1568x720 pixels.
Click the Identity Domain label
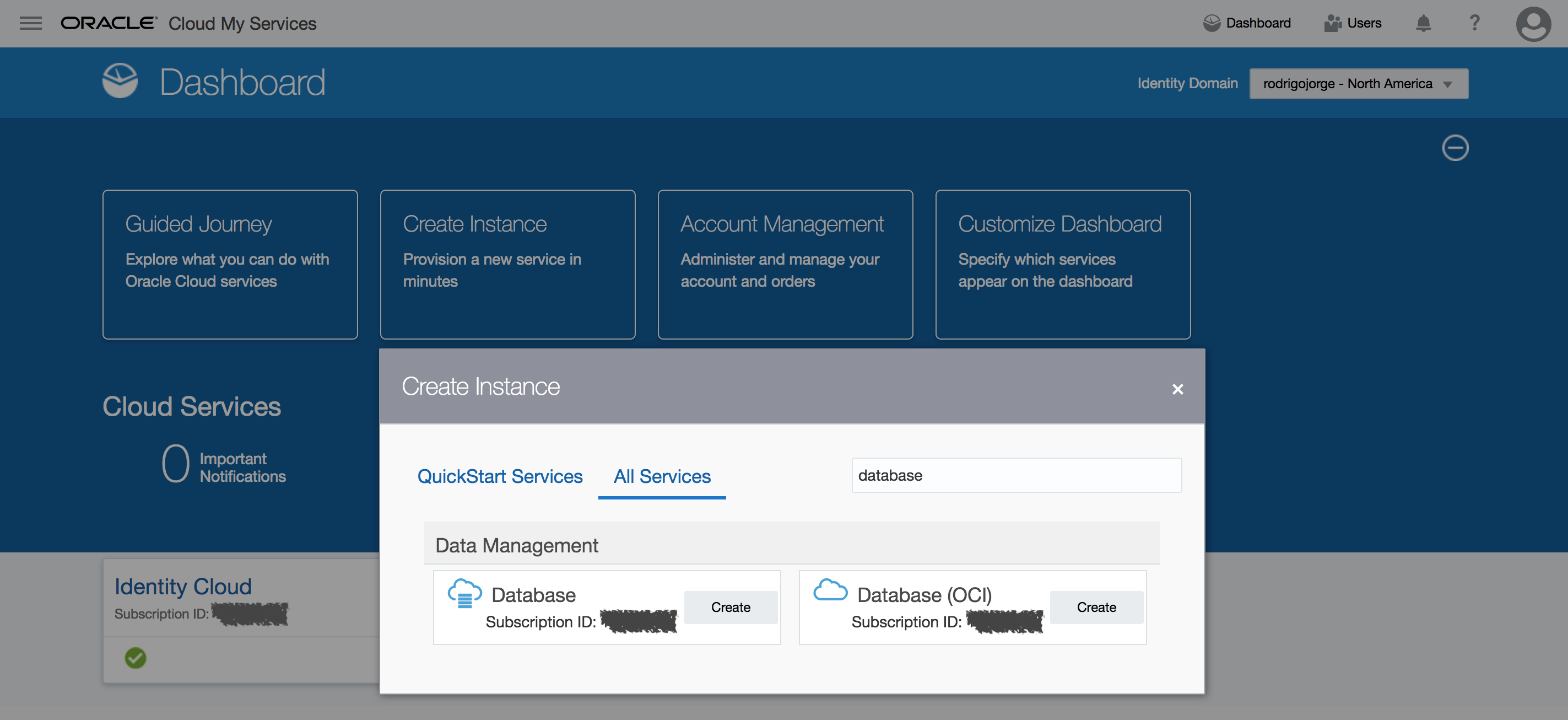pyautogui.click(x=1187, y=83)
